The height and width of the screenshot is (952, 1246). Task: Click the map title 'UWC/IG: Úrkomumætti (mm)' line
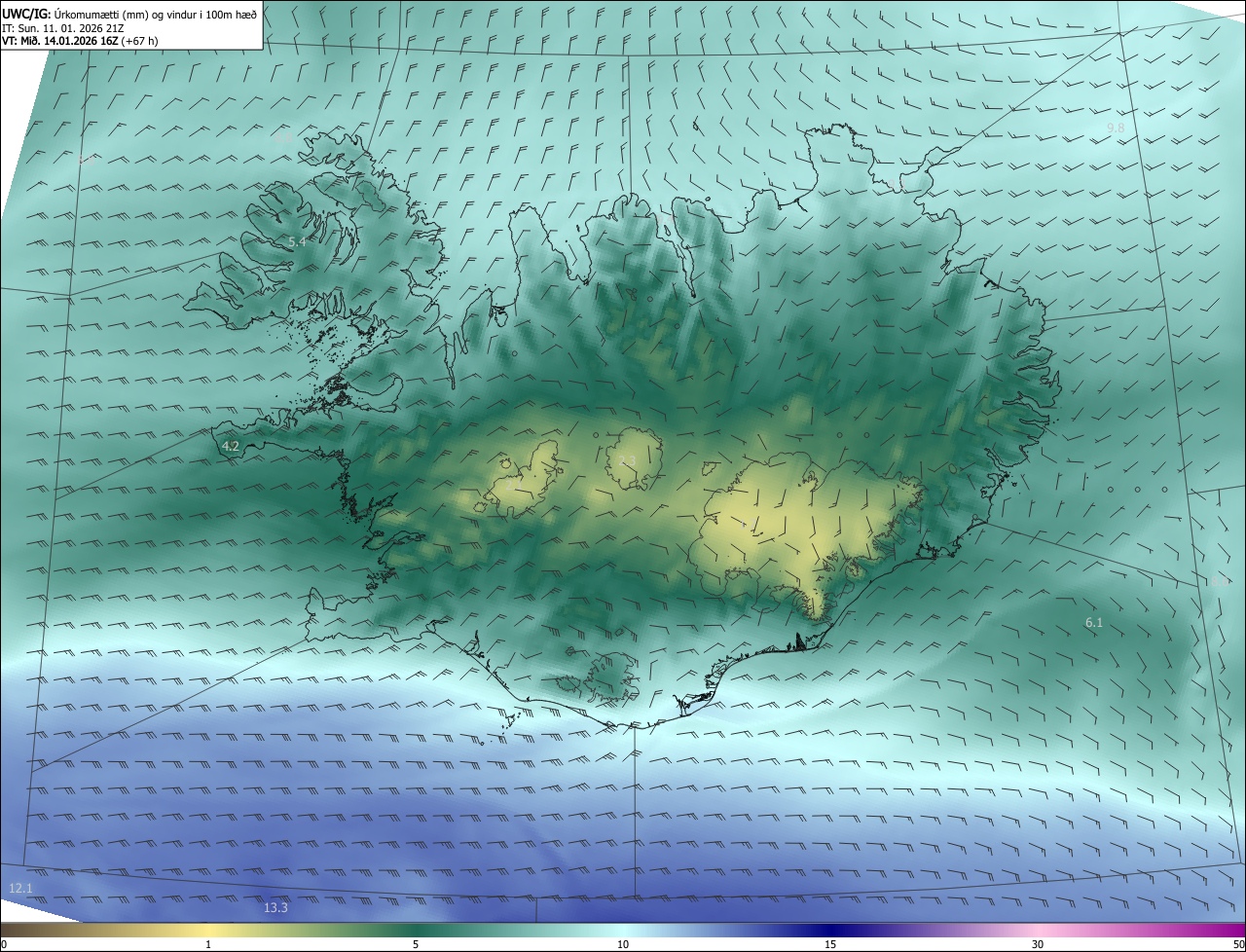(x=129, y=13)
